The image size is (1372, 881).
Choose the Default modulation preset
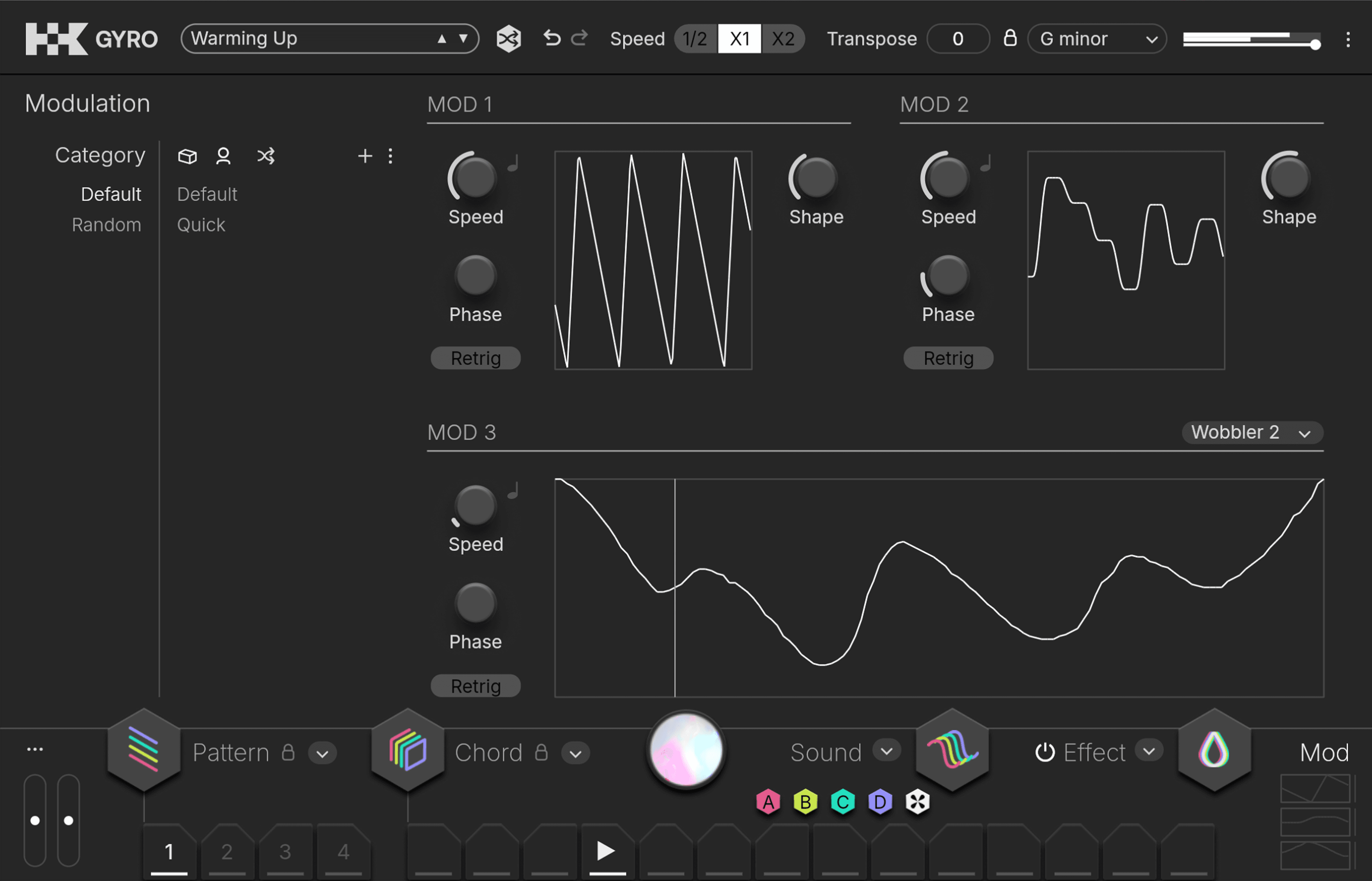(x=207, y=195)
